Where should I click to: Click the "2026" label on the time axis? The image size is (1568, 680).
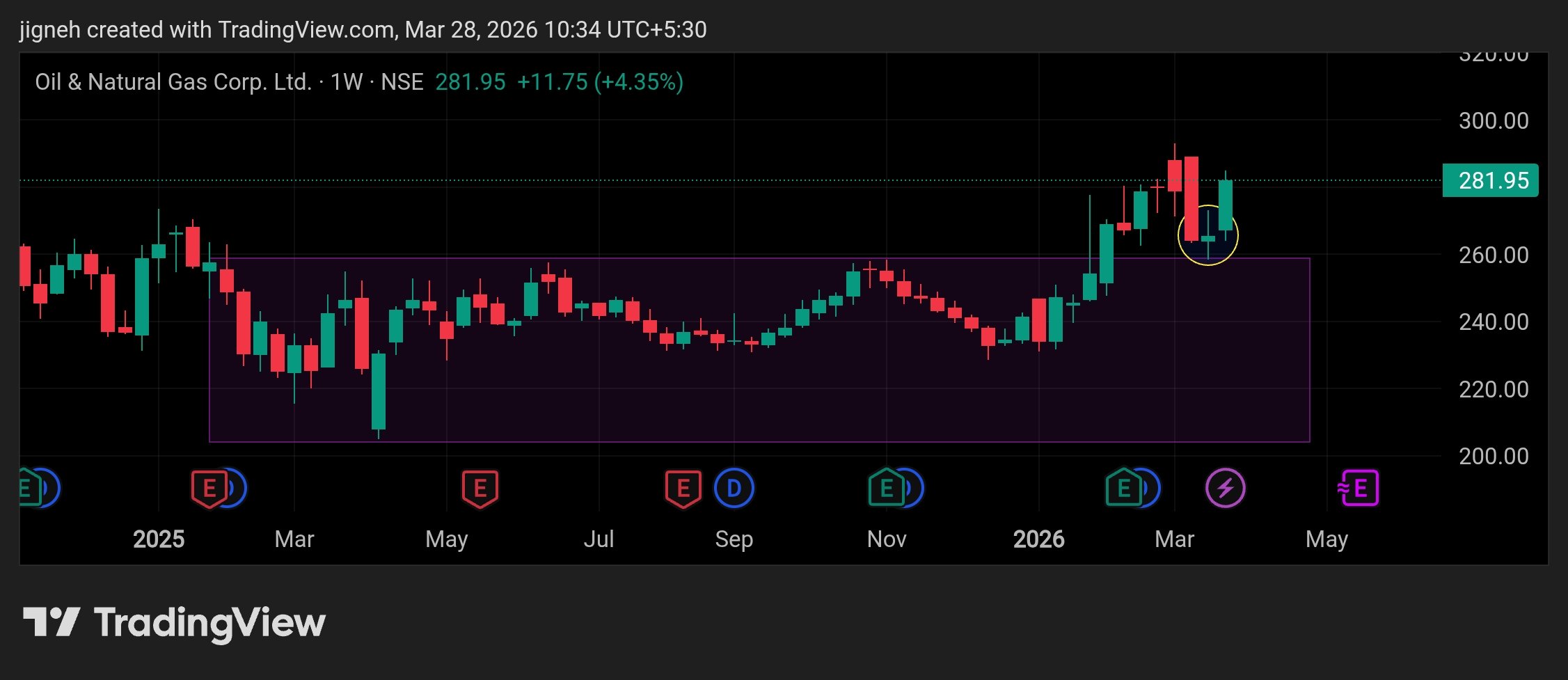click(1039, 539)
